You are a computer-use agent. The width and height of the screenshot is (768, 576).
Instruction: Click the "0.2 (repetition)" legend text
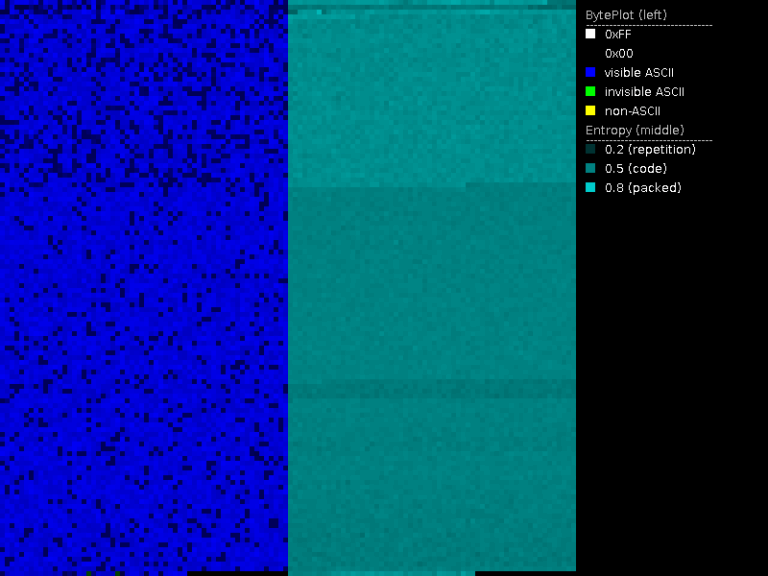650,149
